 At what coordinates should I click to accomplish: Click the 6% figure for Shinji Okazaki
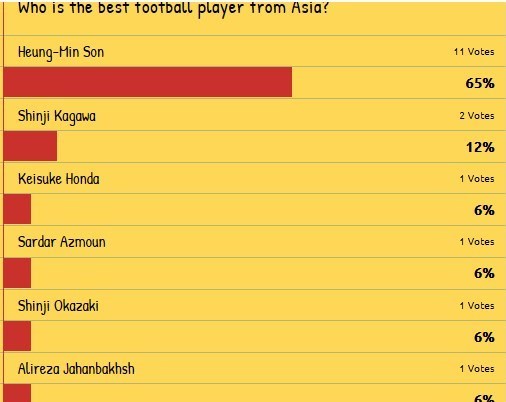[x=484, y=337]
